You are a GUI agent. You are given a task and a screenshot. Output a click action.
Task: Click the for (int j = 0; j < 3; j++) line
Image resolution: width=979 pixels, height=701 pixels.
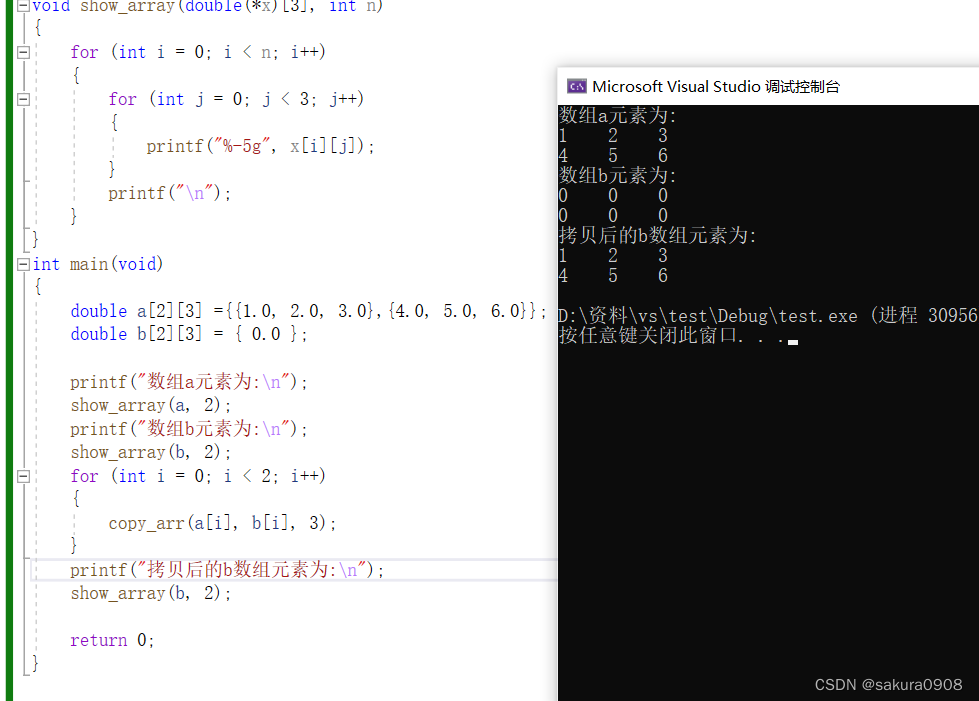click(x=236, y=99)
